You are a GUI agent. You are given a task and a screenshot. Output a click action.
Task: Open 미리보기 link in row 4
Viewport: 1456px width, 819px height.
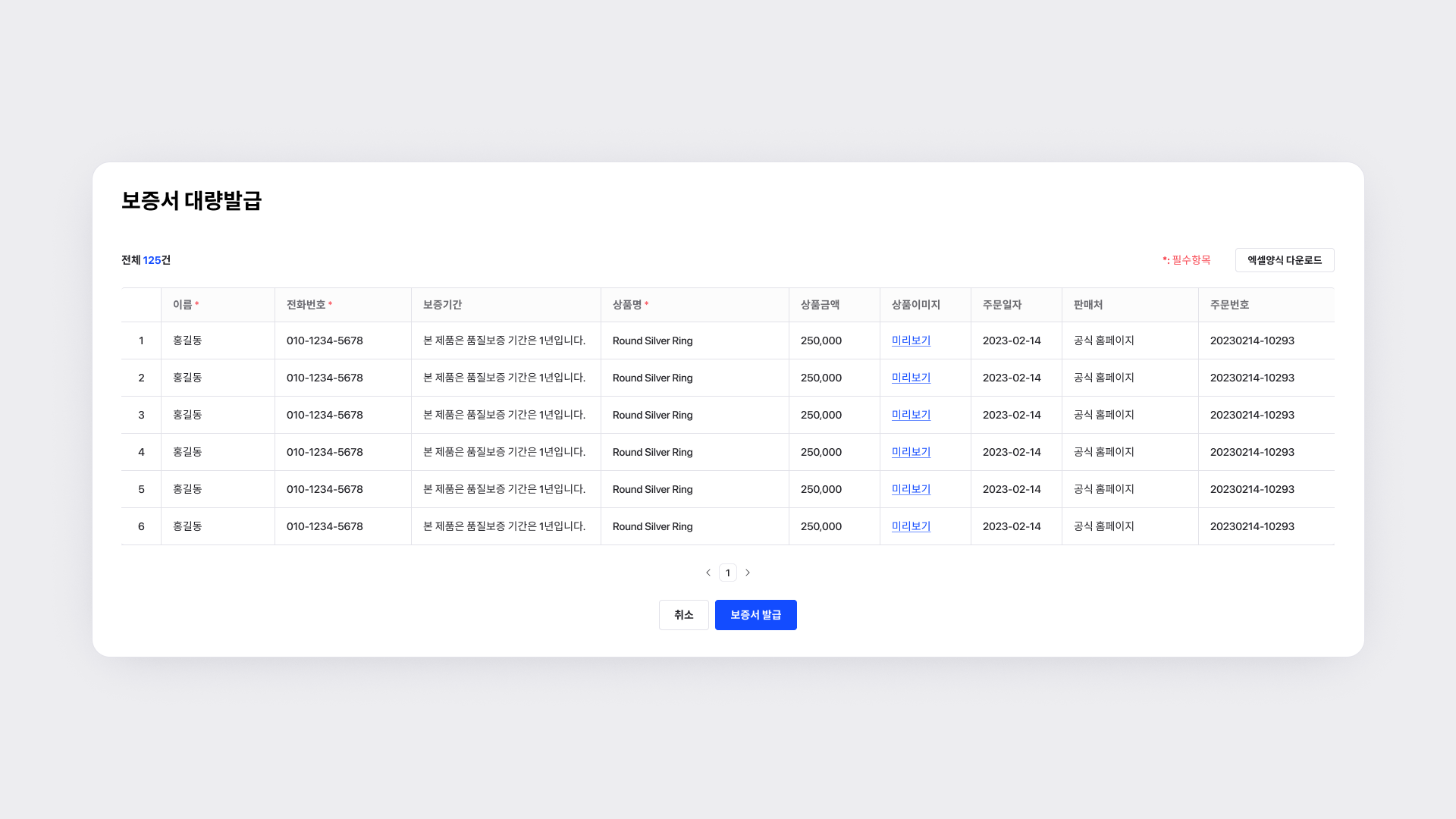click(911, 452)
